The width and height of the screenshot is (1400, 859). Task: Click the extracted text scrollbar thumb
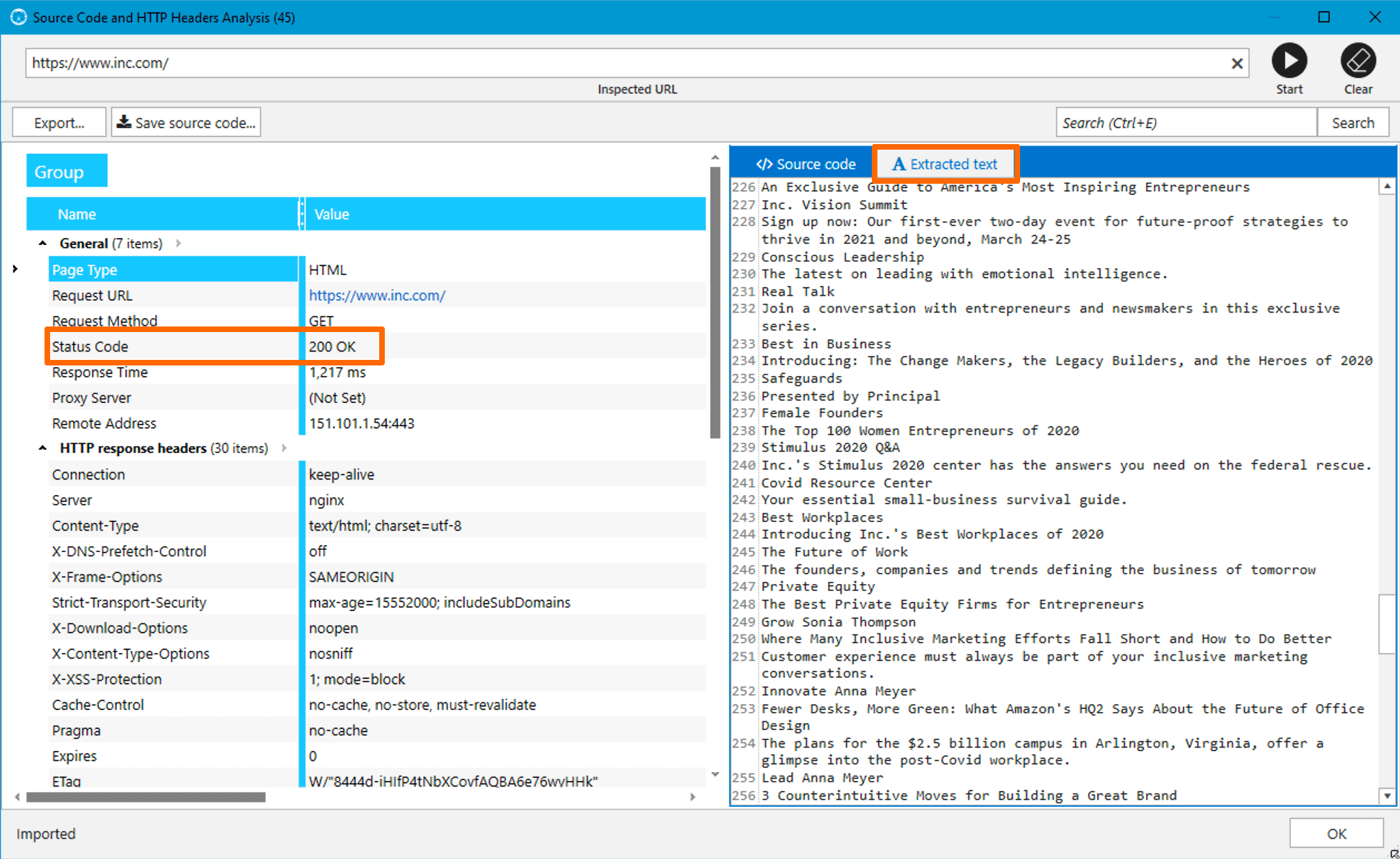[x=1387, y=623]
